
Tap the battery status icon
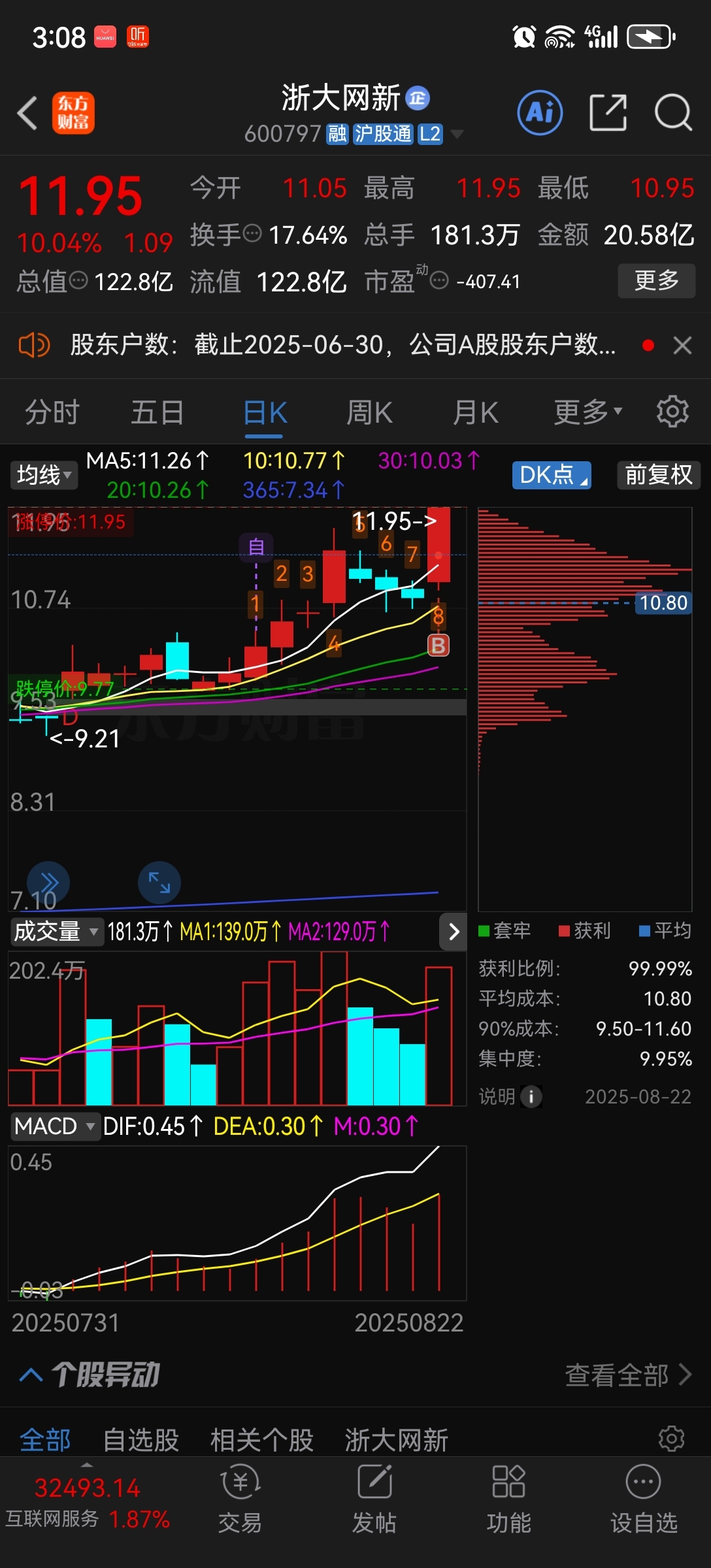[x=651, y=37]
